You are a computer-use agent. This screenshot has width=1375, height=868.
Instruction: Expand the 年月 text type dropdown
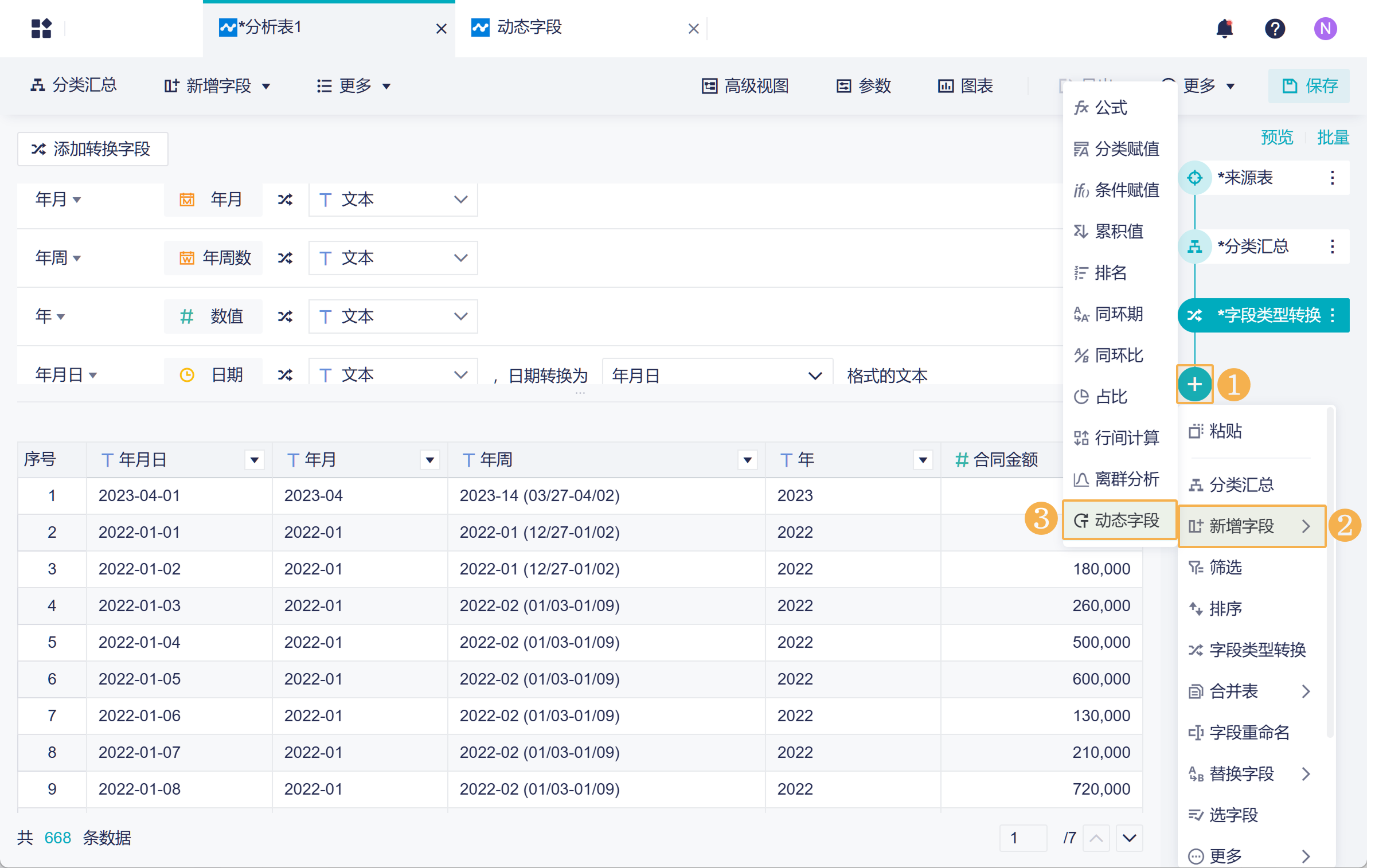pos(393,200)
